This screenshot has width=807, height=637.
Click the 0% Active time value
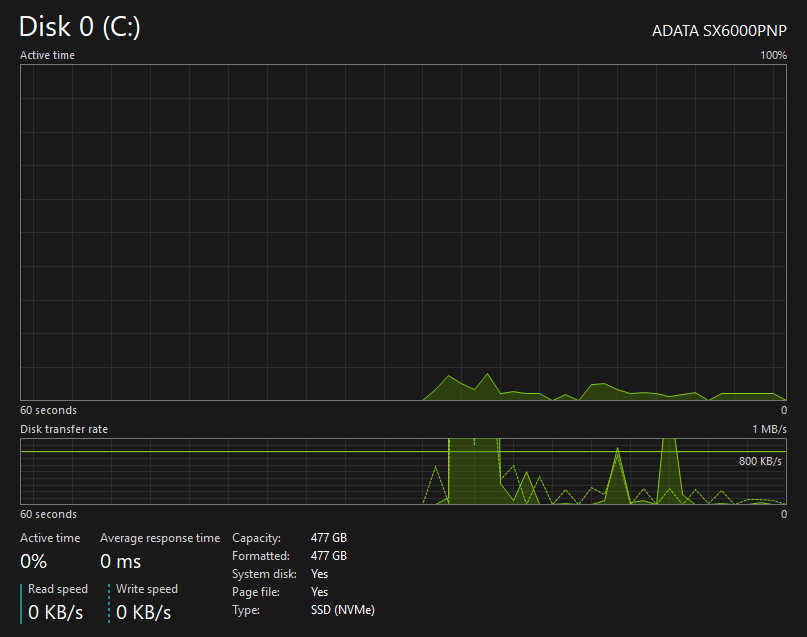point(33,561)
